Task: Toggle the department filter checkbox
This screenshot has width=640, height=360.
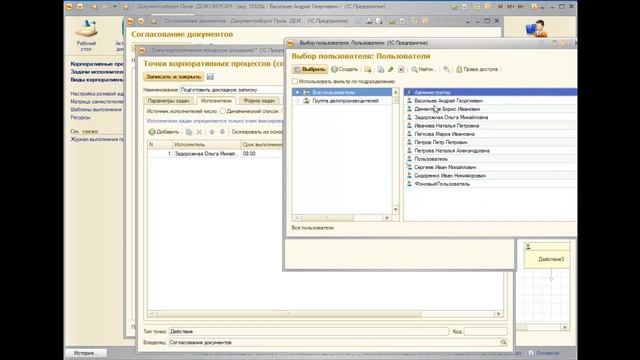Action: (x=295, y=81)
